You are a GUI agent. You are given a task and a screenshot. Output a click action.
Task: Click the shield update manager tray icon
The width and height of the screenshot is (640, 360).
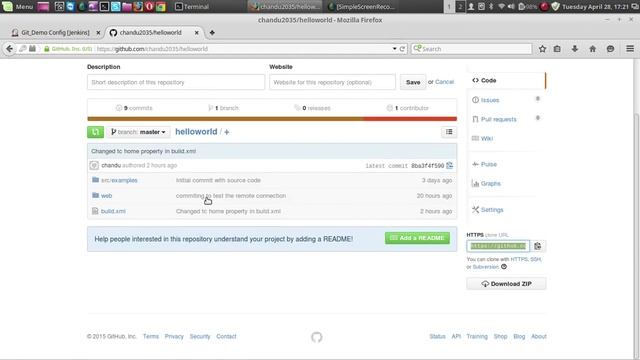click(x=555, y=7)
